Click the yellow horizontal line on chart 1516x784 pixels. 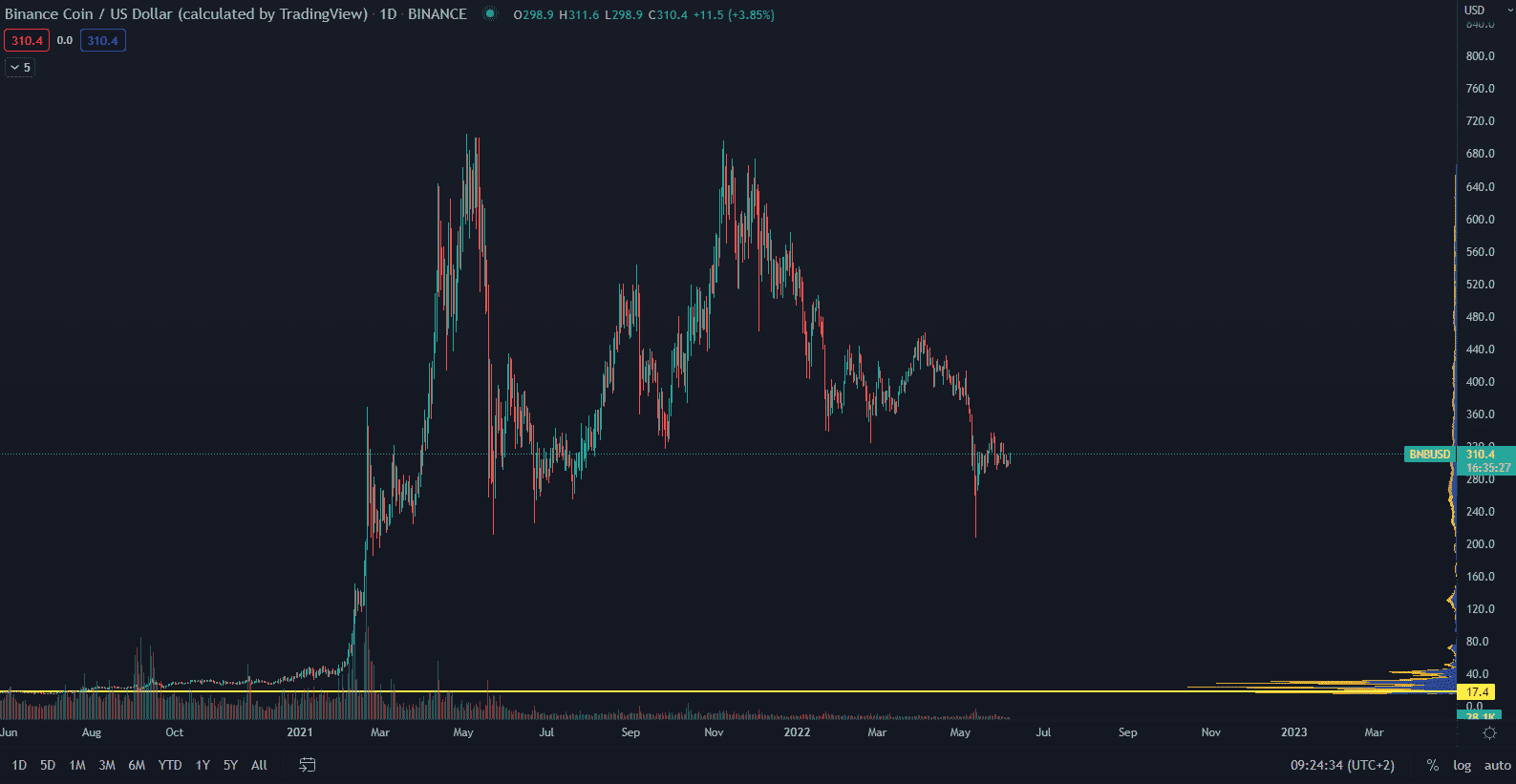tap(669, 691)
